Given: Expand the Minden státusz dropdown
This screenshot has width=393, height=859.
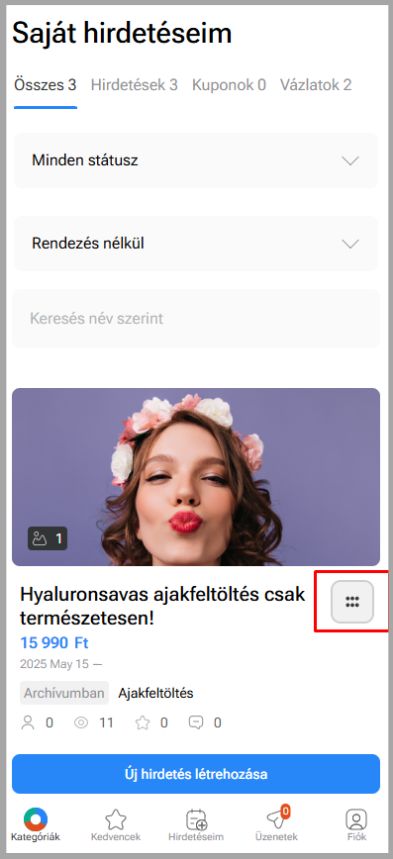Looking at the screenshot, I should 196,161.
